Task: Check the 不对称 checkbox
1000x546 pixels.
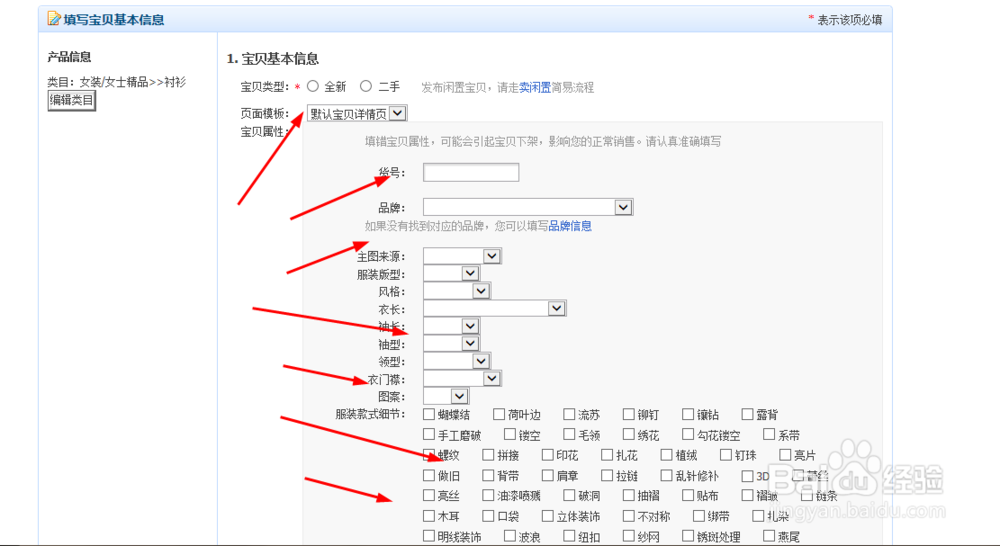Action: click(x=629, y=515)
